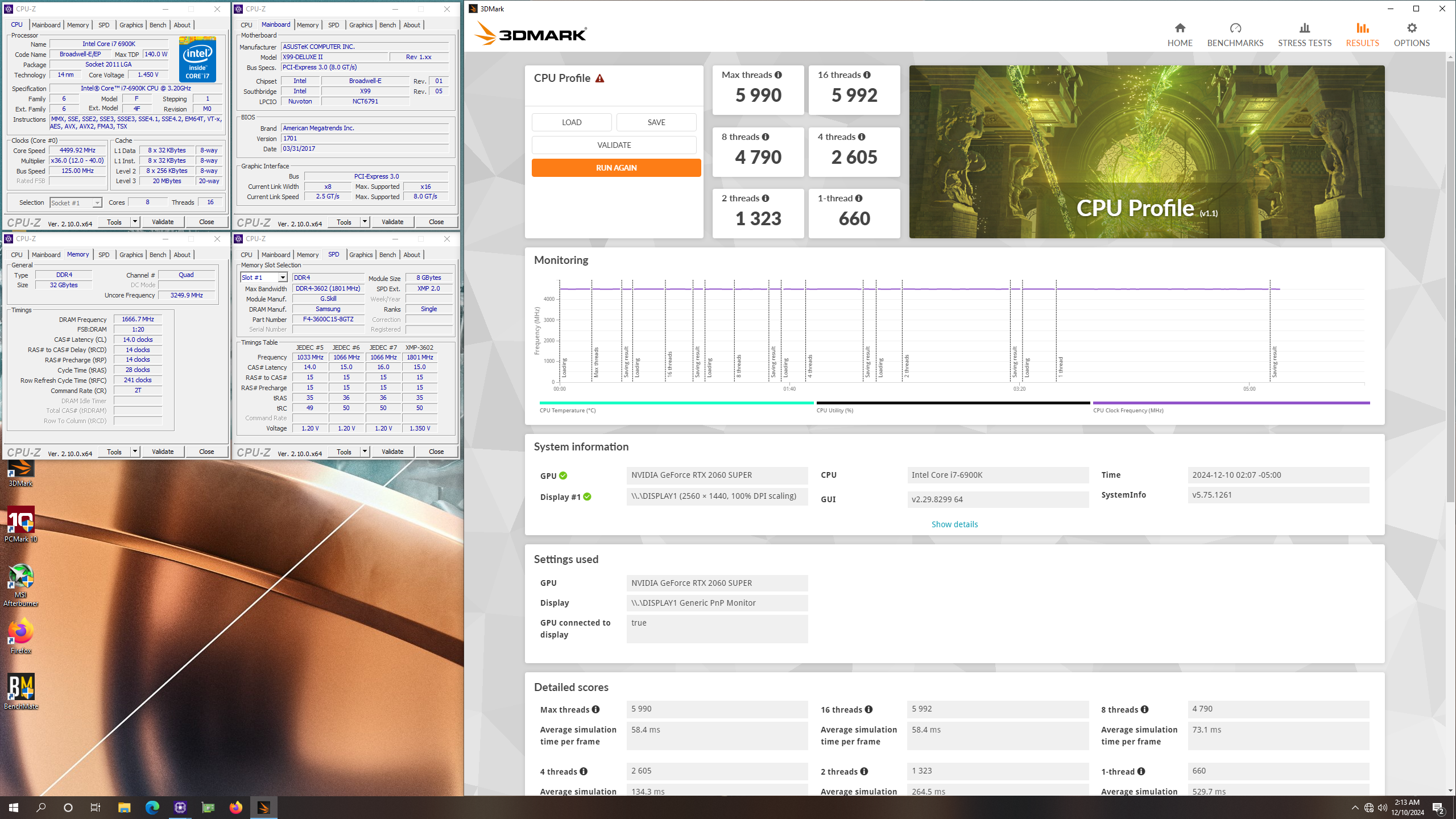Image resolution: width=1456 pixels, height=819 pixels.
Task: Show hidden tray icons chevron
Action: click(x=1355, y=808)
